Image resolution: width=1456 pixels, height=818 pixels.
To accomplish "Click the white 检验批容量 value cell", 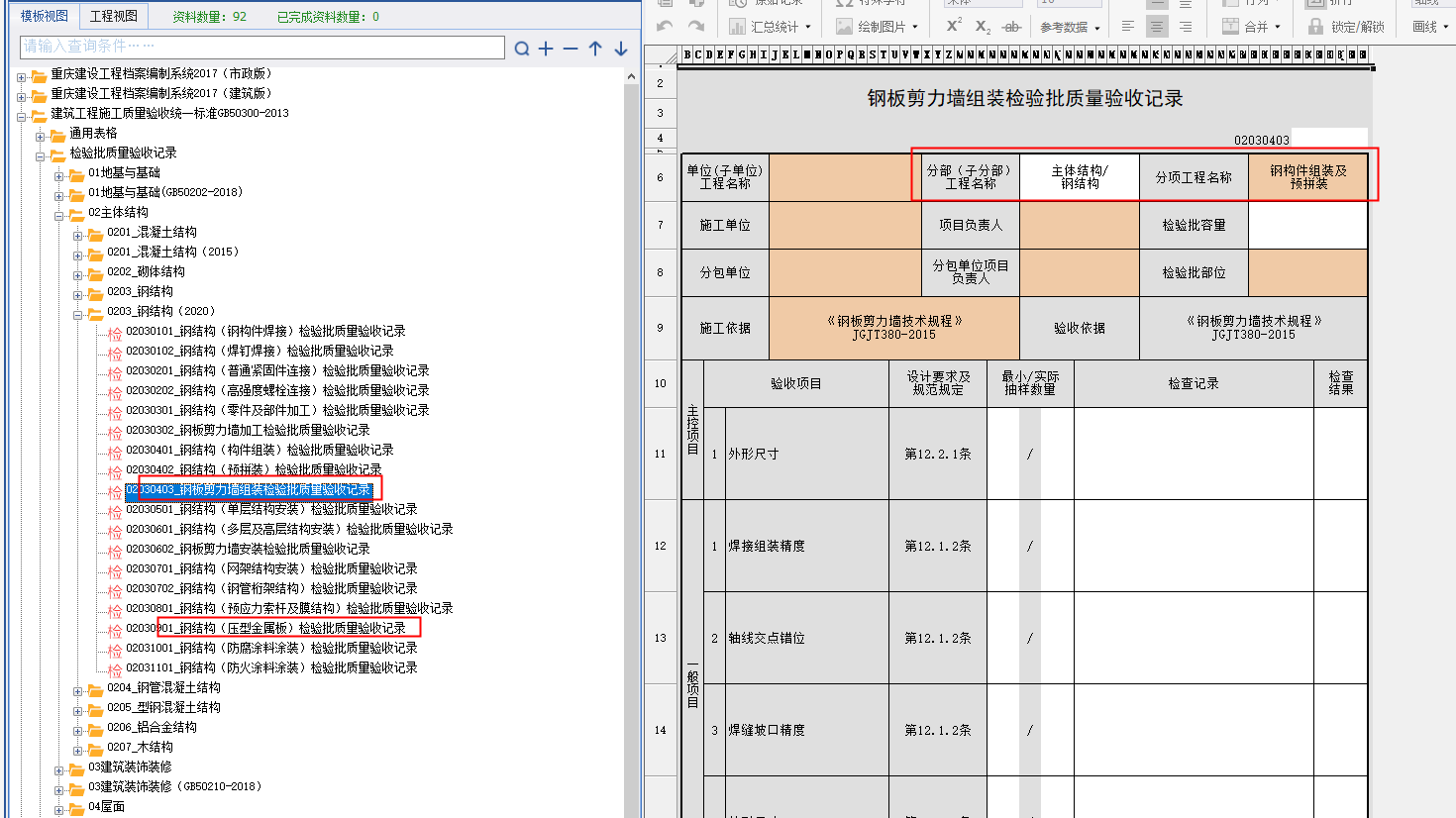I will 1307,225.
